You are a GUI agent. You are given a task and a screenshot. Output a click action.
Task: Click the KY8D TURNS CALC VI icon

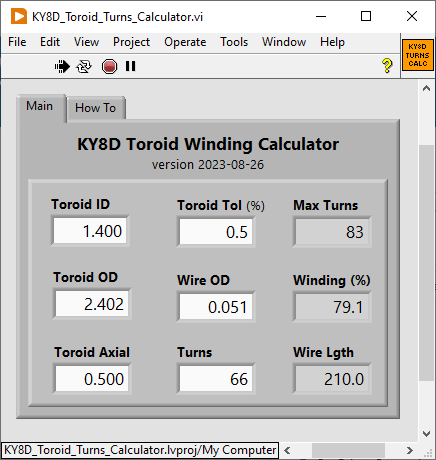[x=418, y=55]
